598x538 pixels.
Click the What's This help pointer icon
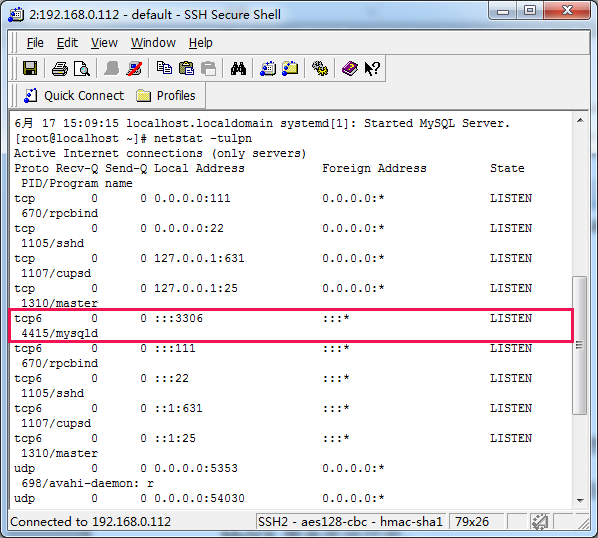pyautogui.click(x=372, y=69)
